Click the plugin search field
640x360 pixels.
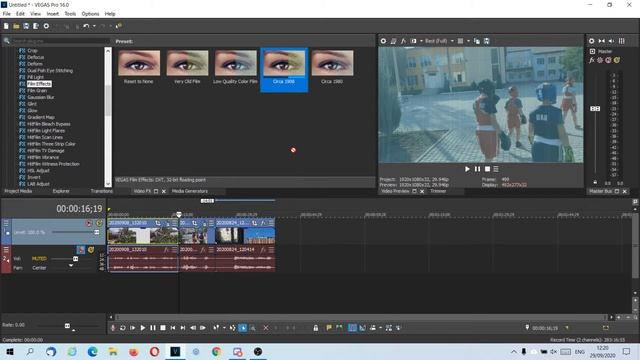60,41
